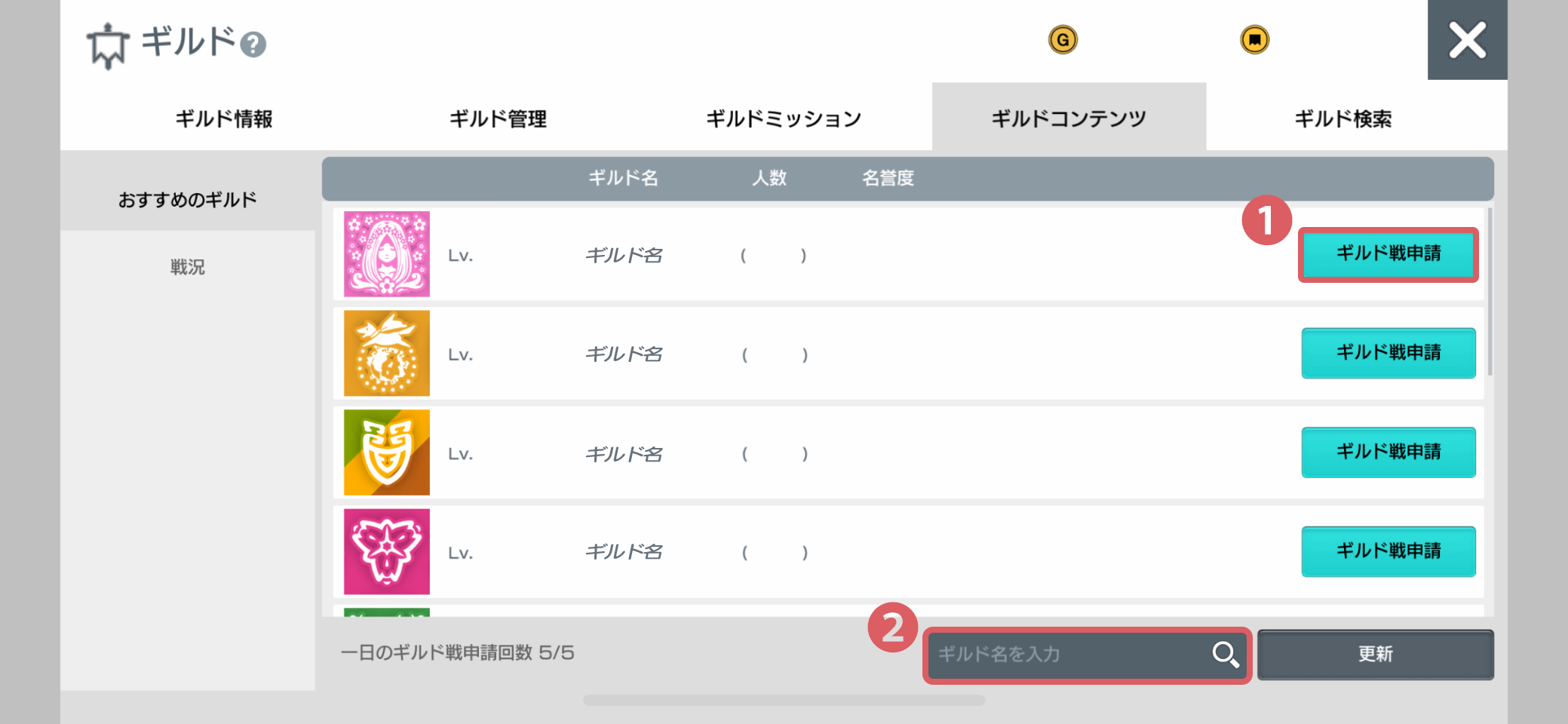Click the highlighted first ギルド戦申請 button
The width and height of the screenshot is (1568, 724).
click(1388, 254)
